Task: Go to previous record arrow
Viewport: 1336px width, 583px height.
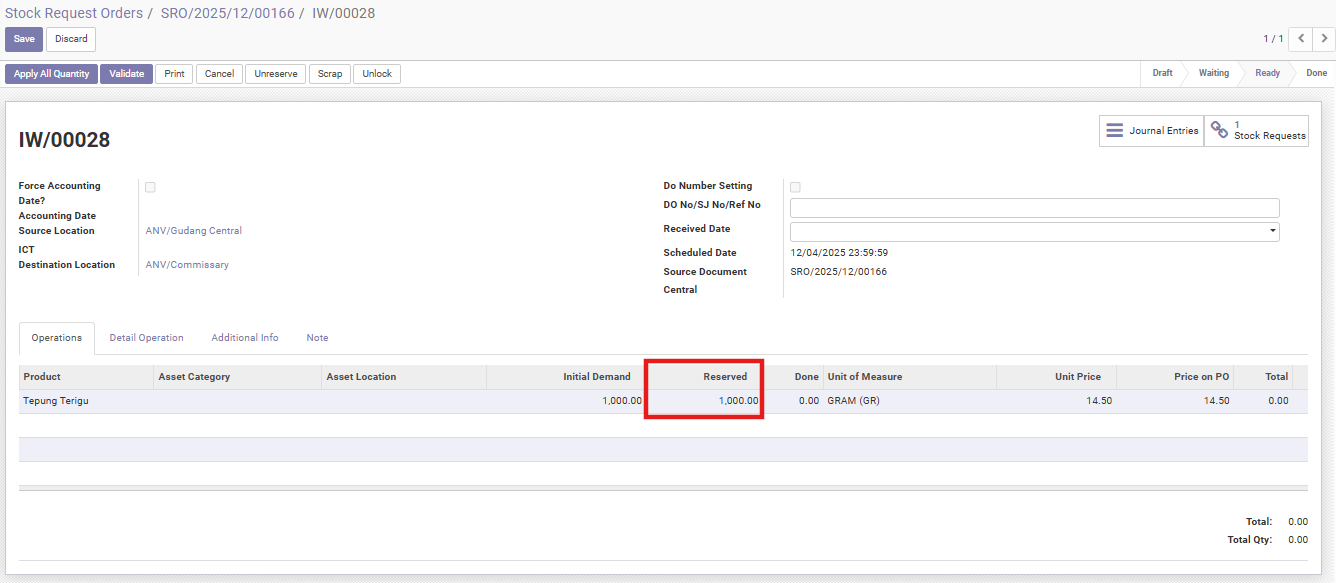Action: 1300,39
